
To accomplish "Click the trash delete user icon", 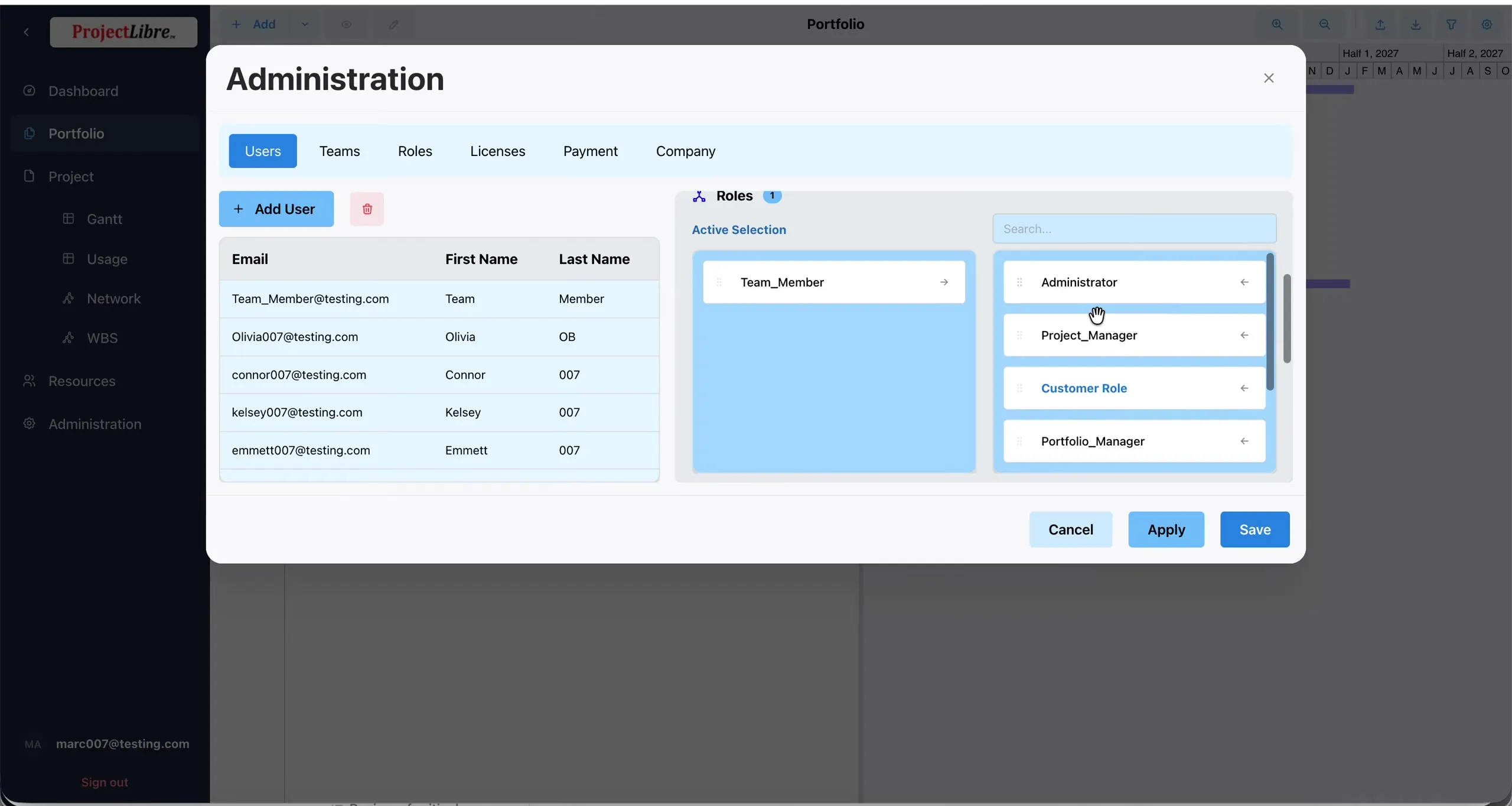I will click(x=367, y=209).
